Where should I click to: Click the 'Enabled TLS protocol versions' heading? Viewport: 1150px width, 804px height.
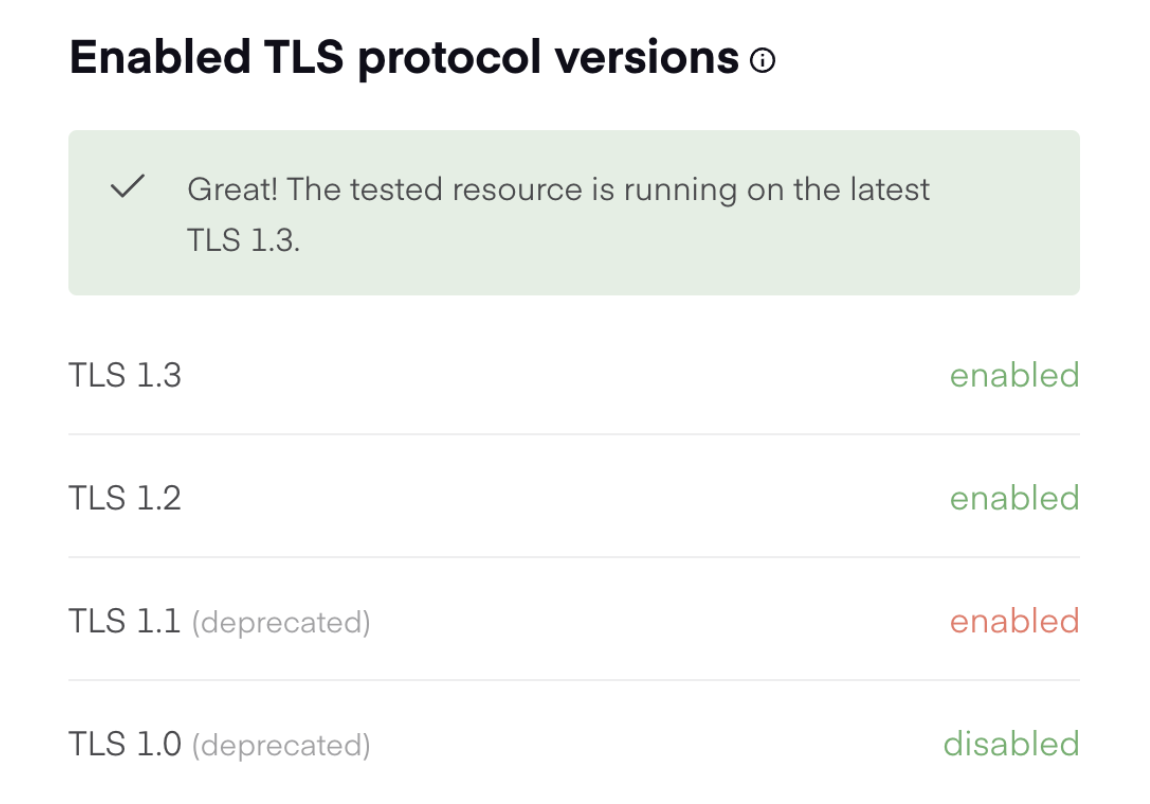[x=400, y=58]
